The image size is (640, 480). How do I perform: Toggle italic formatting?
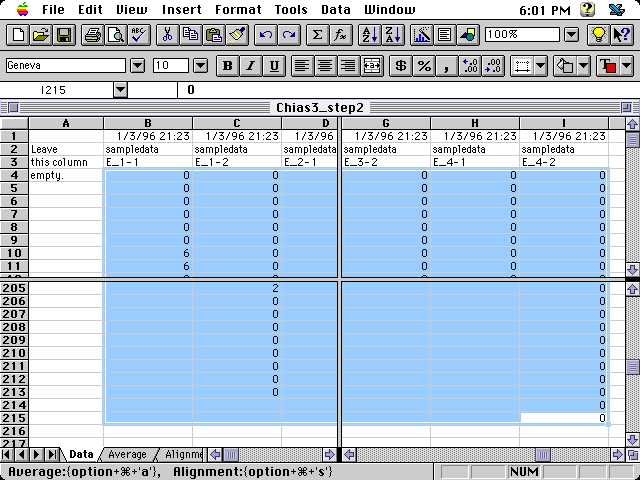(251, 66)
